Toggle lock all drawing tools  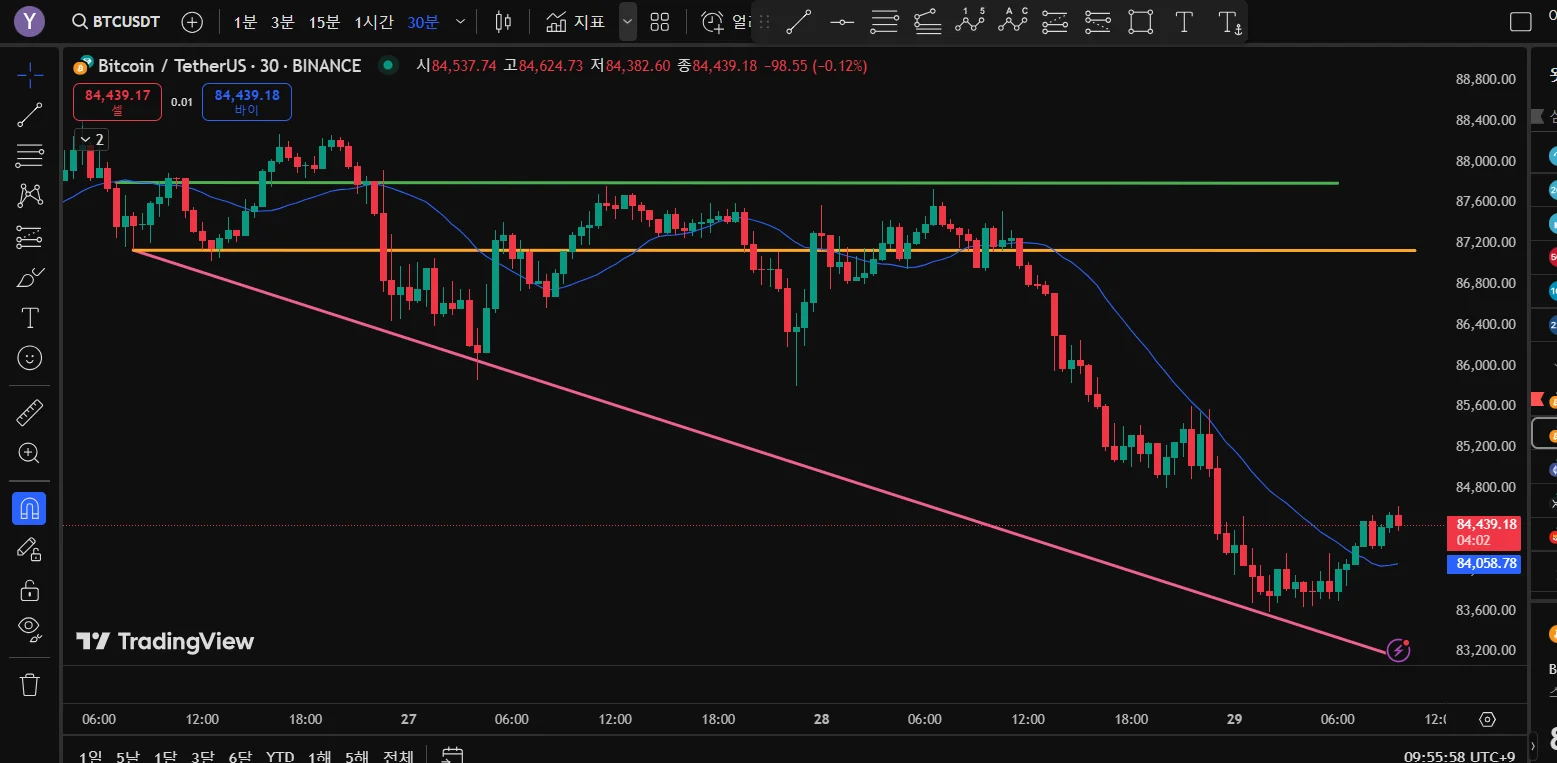click(30, 590)
